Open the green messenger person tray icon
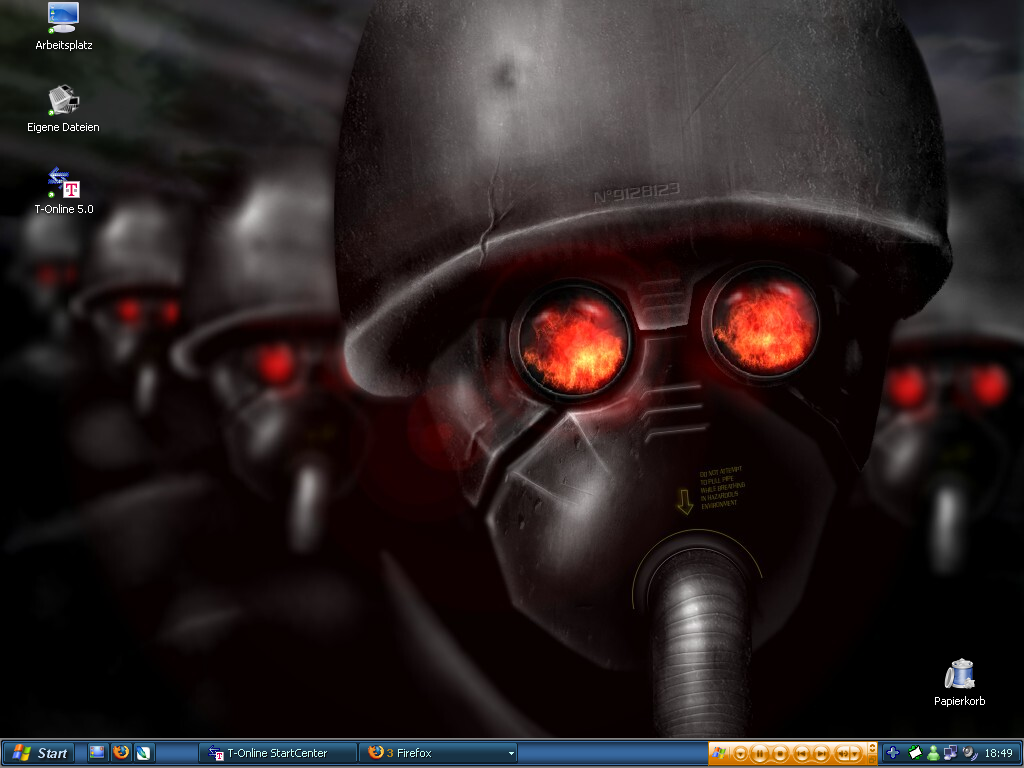Viewport: 1024px width, 768px height. click(x=933, y=753)
